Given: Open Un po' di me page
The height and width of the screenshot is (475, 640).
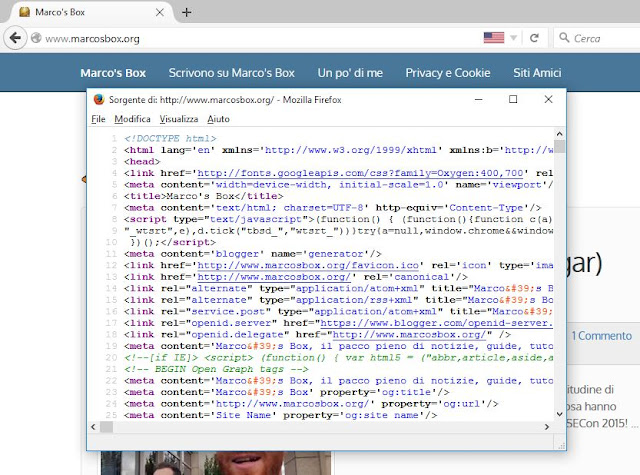Looking at the screenshot, I should pos(350,73).
